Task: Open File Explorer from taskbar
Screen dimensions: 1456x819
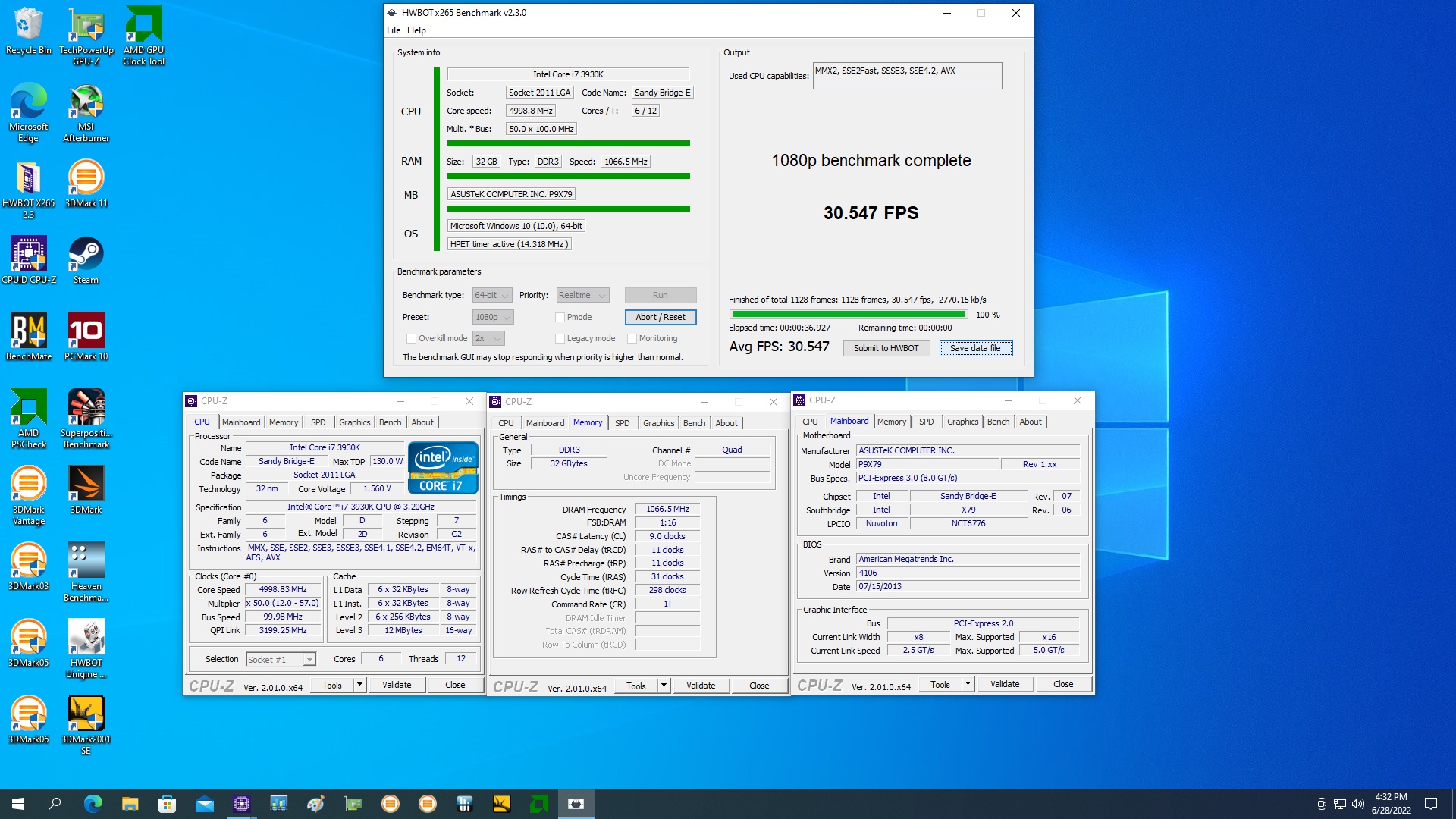Action: (130, 804)
